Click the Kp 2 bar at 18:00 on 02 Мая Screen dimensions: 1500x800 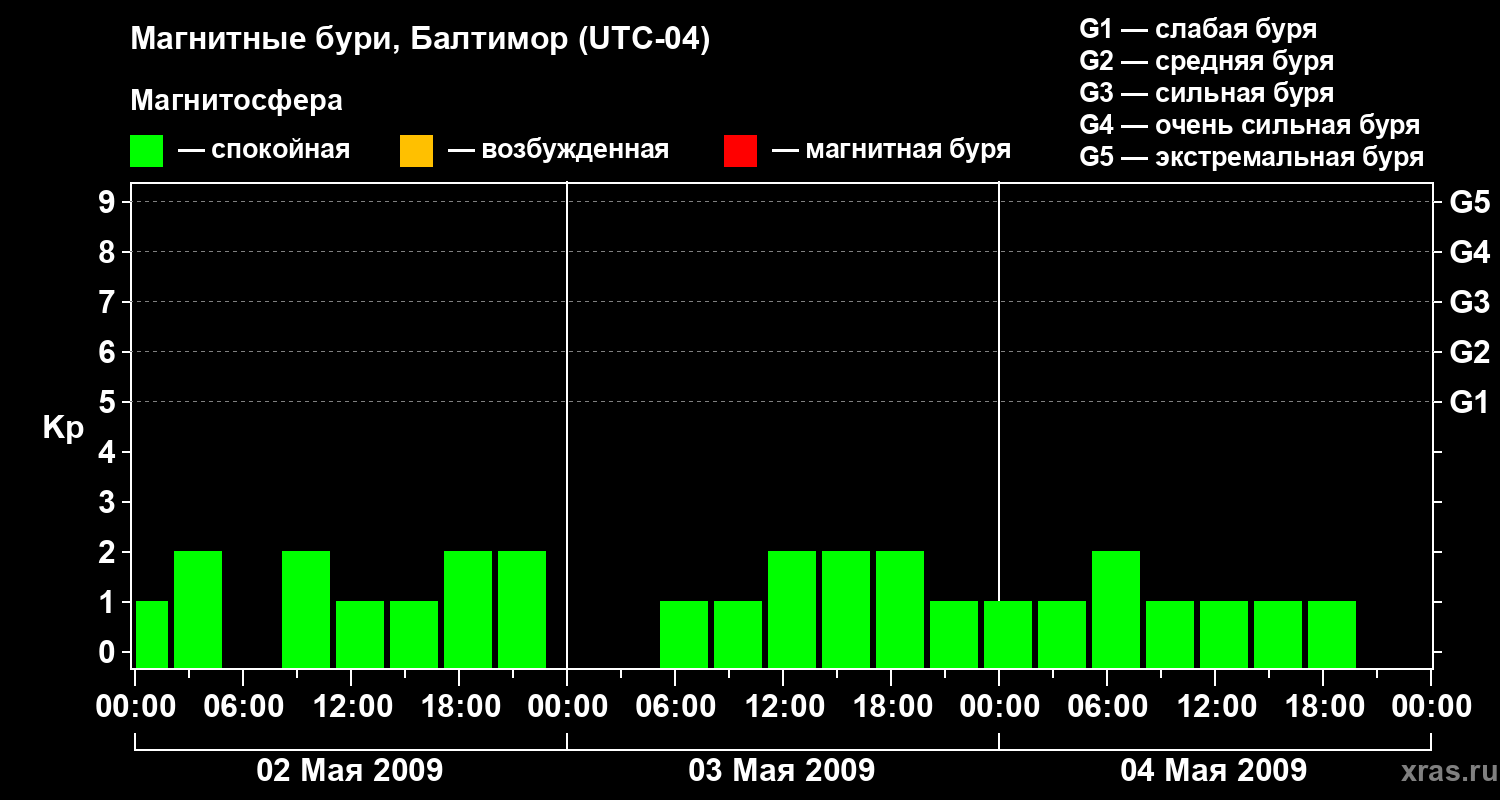468,609
